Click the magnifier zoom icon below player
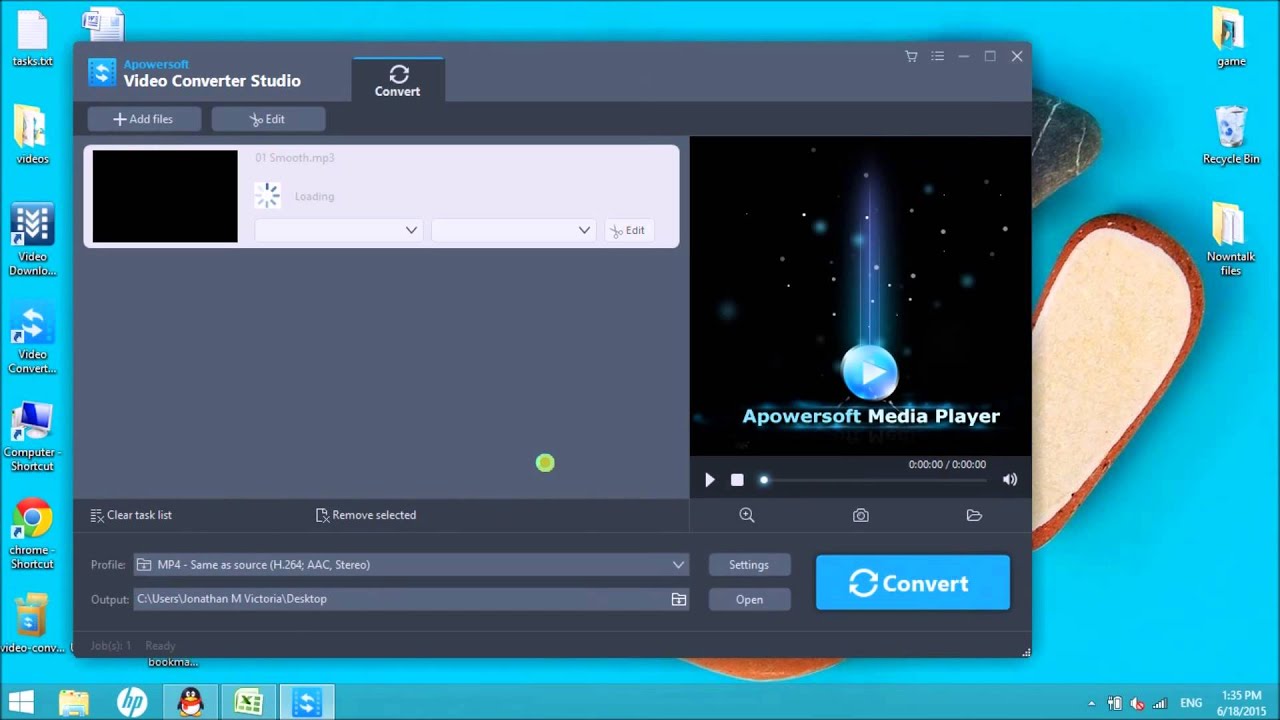1280x720 pixels. (x=747, y=515)
